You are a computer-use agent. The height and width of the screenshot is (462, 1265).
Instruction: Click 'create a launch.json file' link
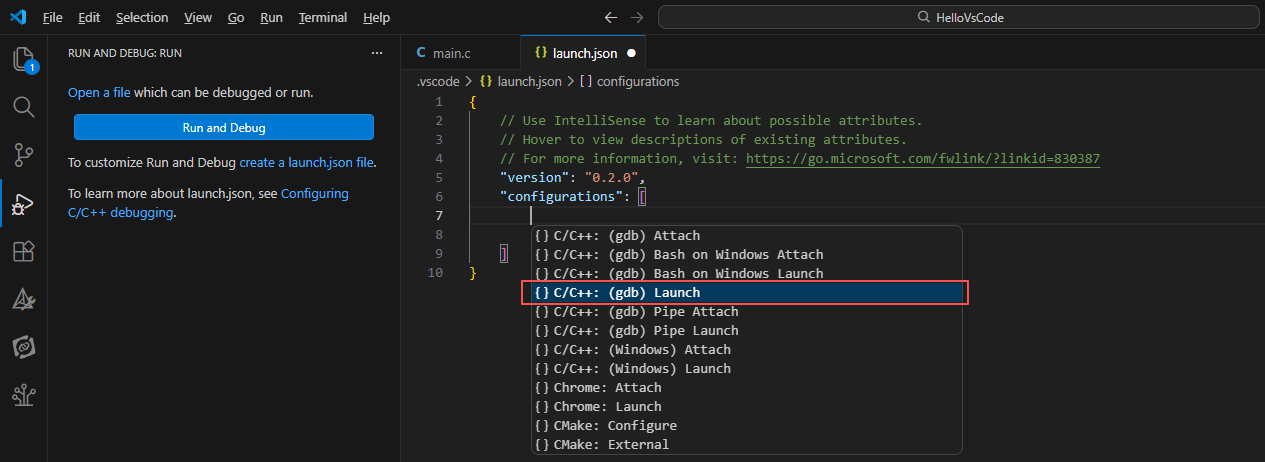307,162
